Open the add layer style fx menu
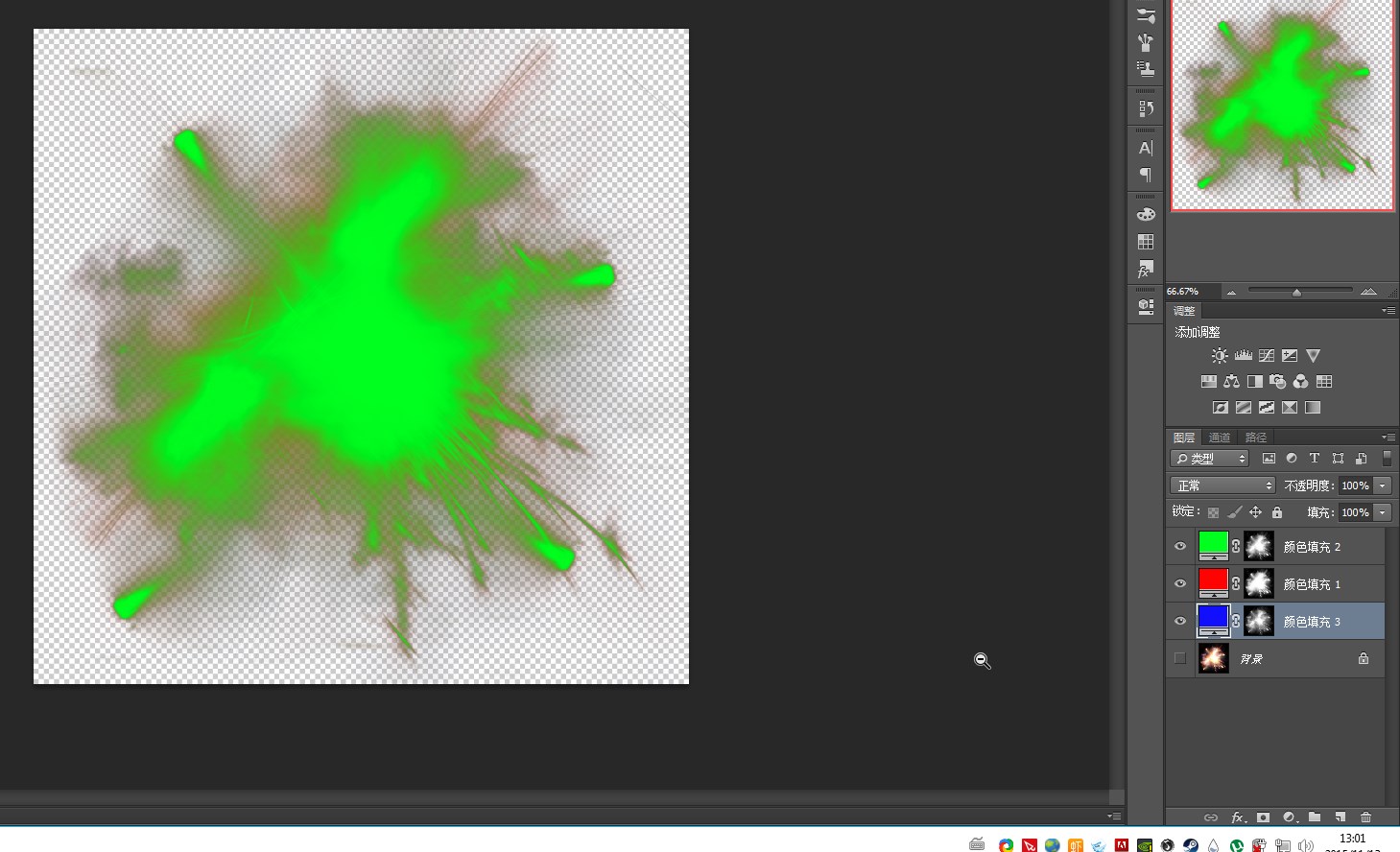The image size is (1400, 852). click(1238, 817)
